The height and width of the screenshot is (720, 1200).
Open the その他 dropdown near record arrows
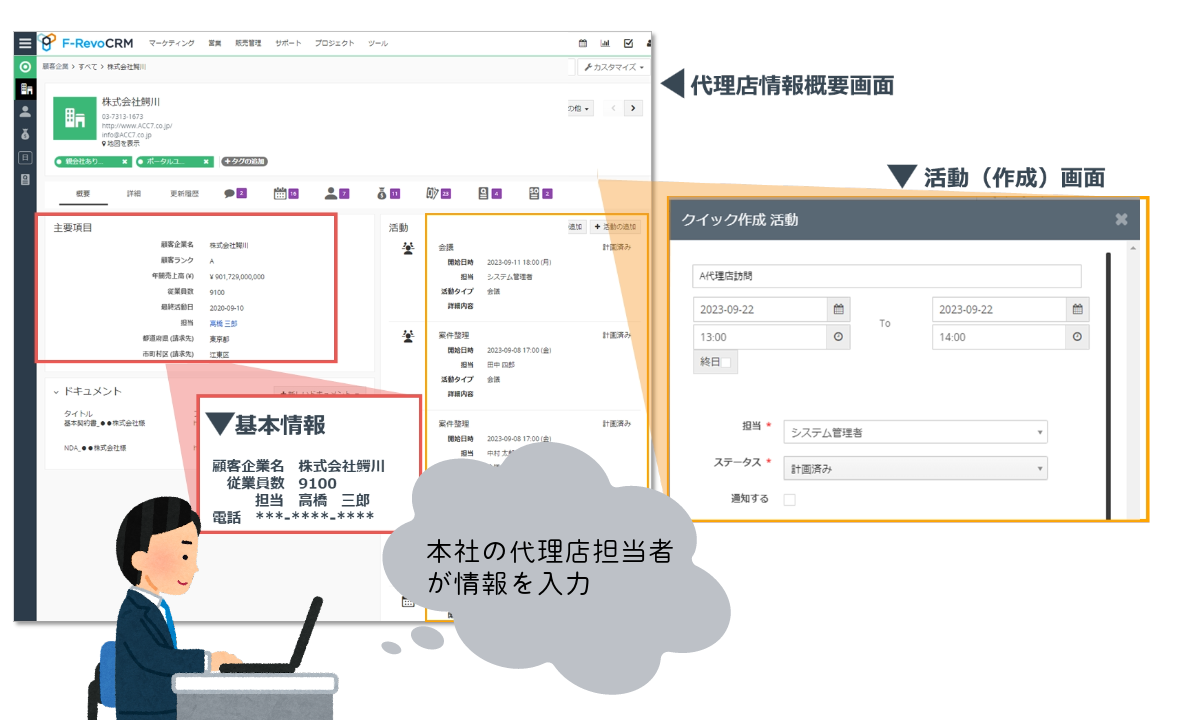click(581, 108)
